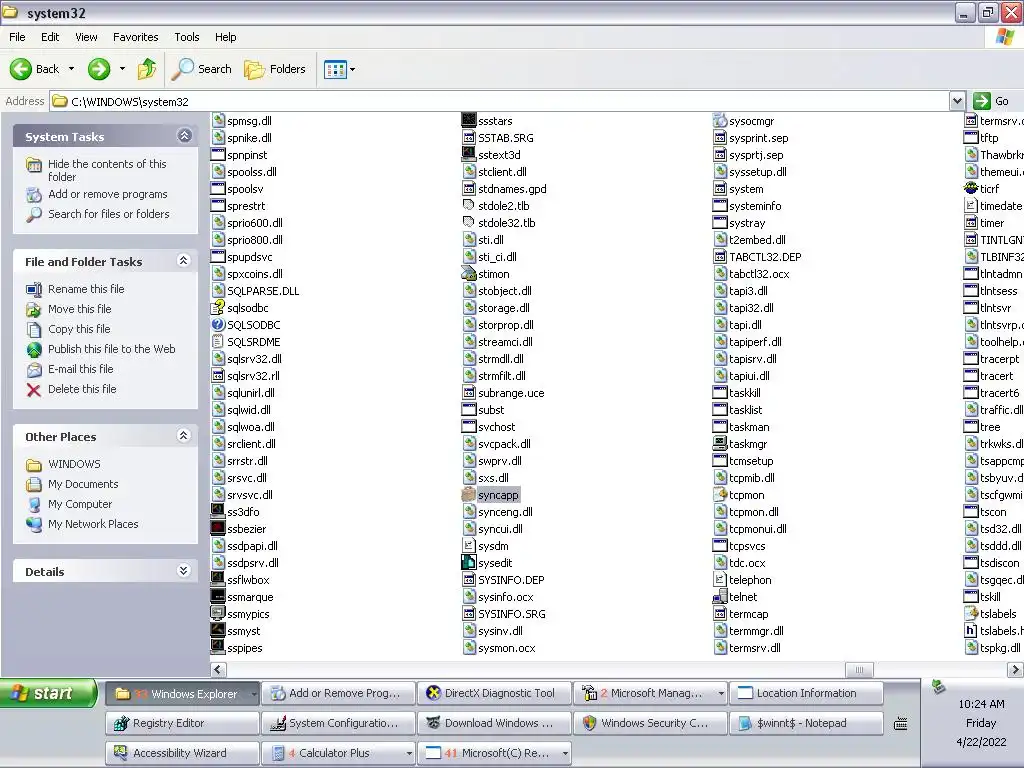The width and height of the screenshot is (1024, 768).
Task: Toggle the Folders pane button
Action: pyautogui.click(x=274, y=69)
